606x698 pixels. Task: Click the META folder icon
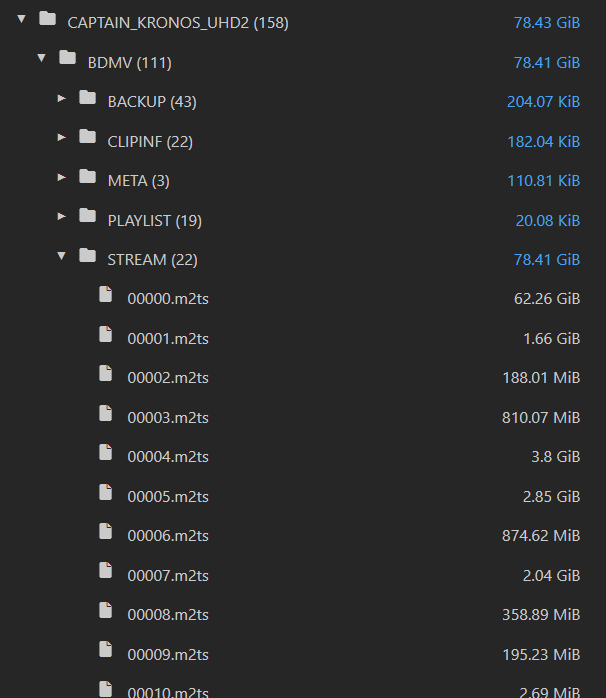(x=87, y=177)
